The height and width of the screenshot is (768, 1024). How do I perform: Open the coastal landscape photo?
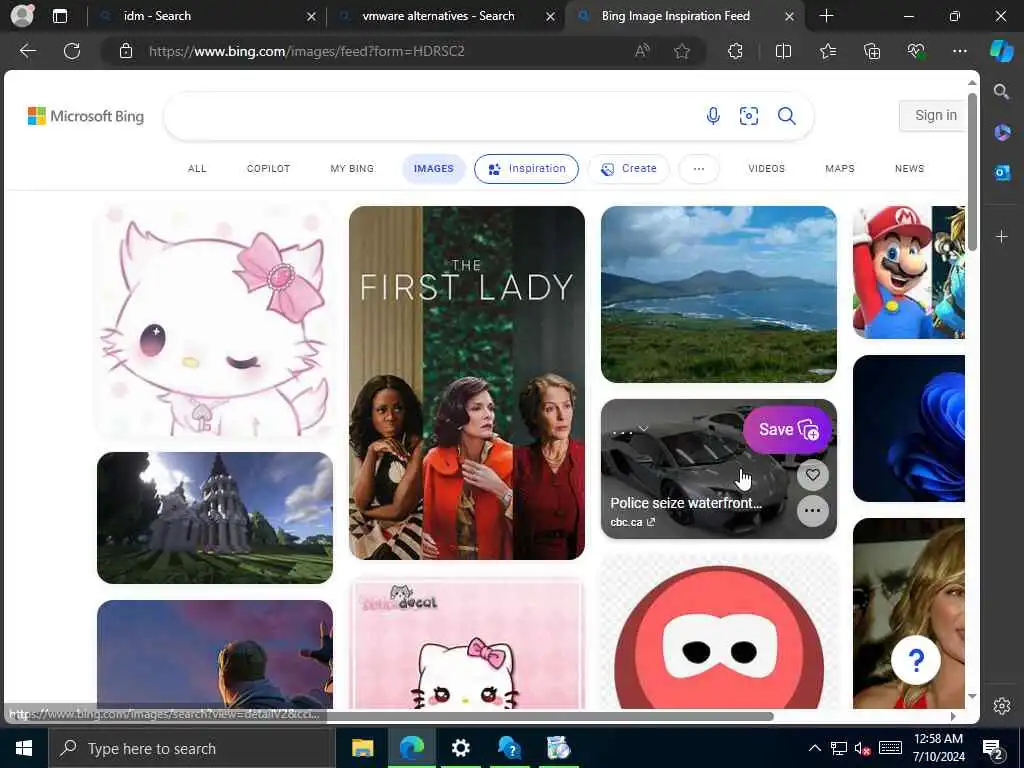(718, 295)
